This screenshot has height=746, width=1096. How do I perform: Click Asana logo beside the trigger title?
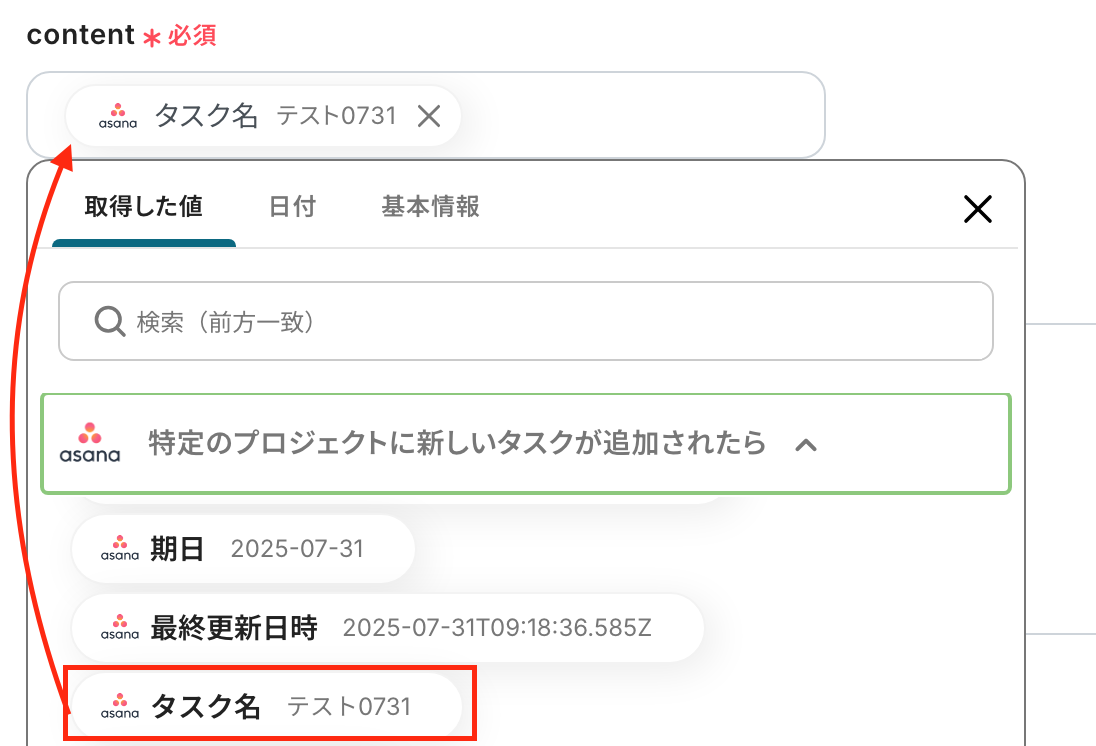[90, 443]
